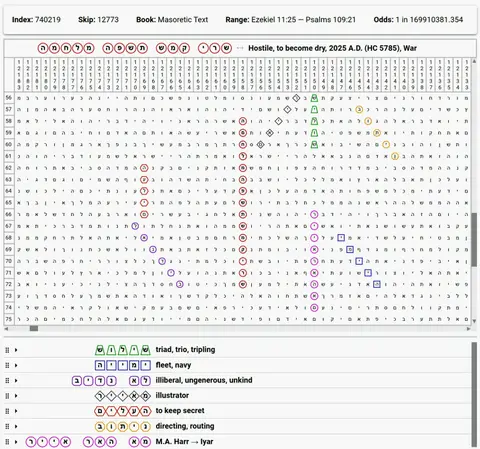480x449 pixels.
Task: Click the grid's horizontal scrollbar right arrow
Action: click(x=468, y=329)
